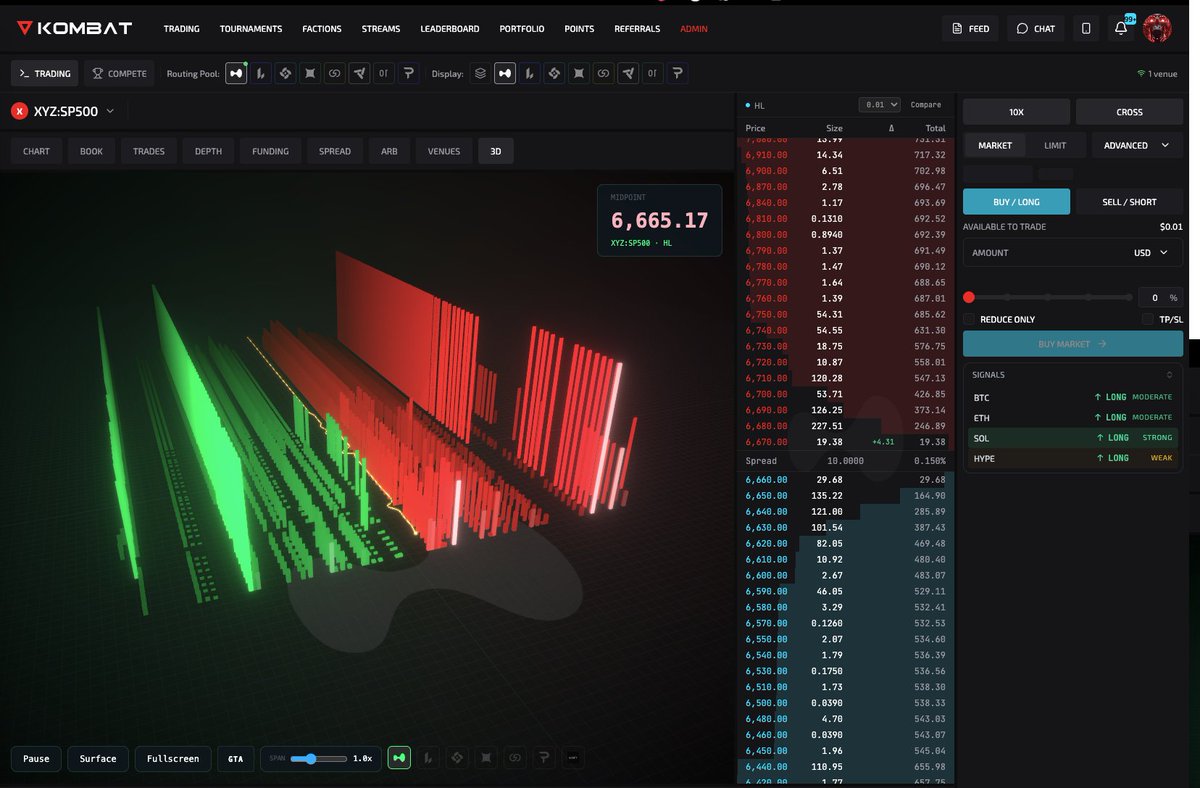This screenshot has width=1200, height=788.
Task: Open the Portfolio page
Action: [x=522, y=29]
